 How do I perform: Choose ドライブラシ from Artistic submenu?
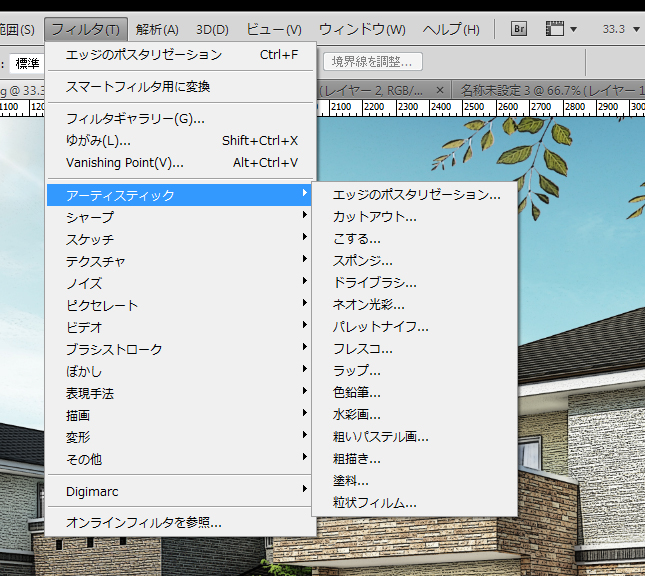(375, 282)
